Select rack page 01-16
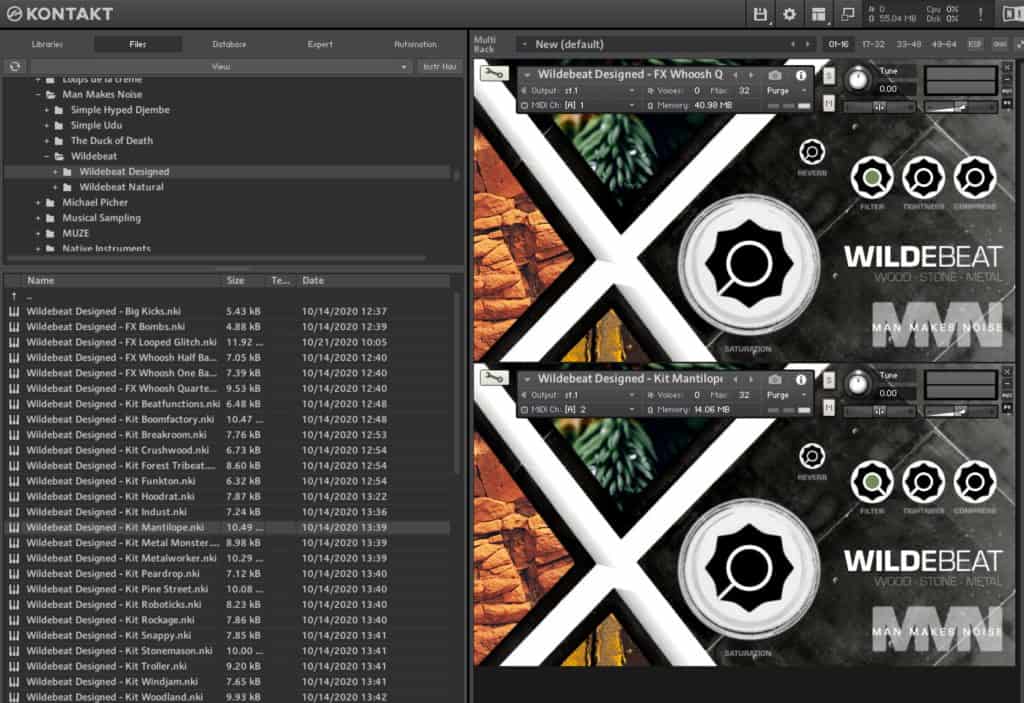This screenshot has height=703, width=1024. [x=838, y=44]
